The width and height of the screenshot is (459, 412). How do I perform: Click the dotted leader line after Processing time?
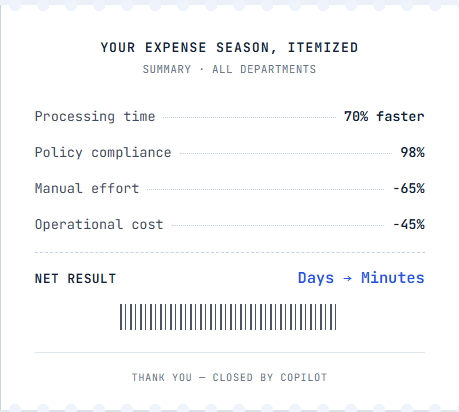pyautogui.click(x=249, y=117)
